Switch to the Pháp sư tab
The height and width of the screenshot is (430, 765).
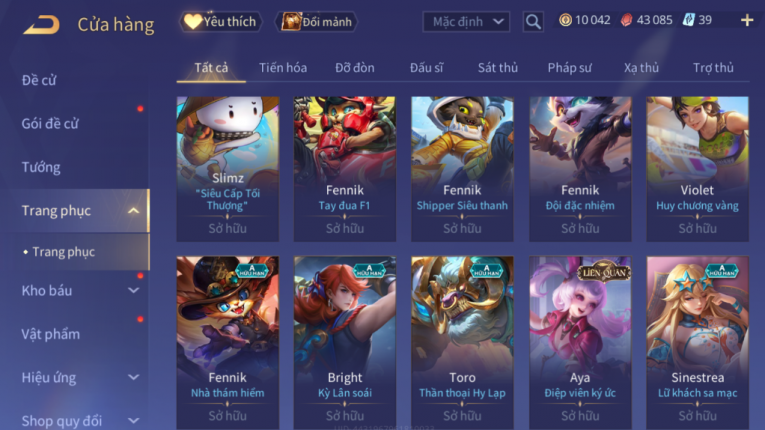(x=569, y=68)
